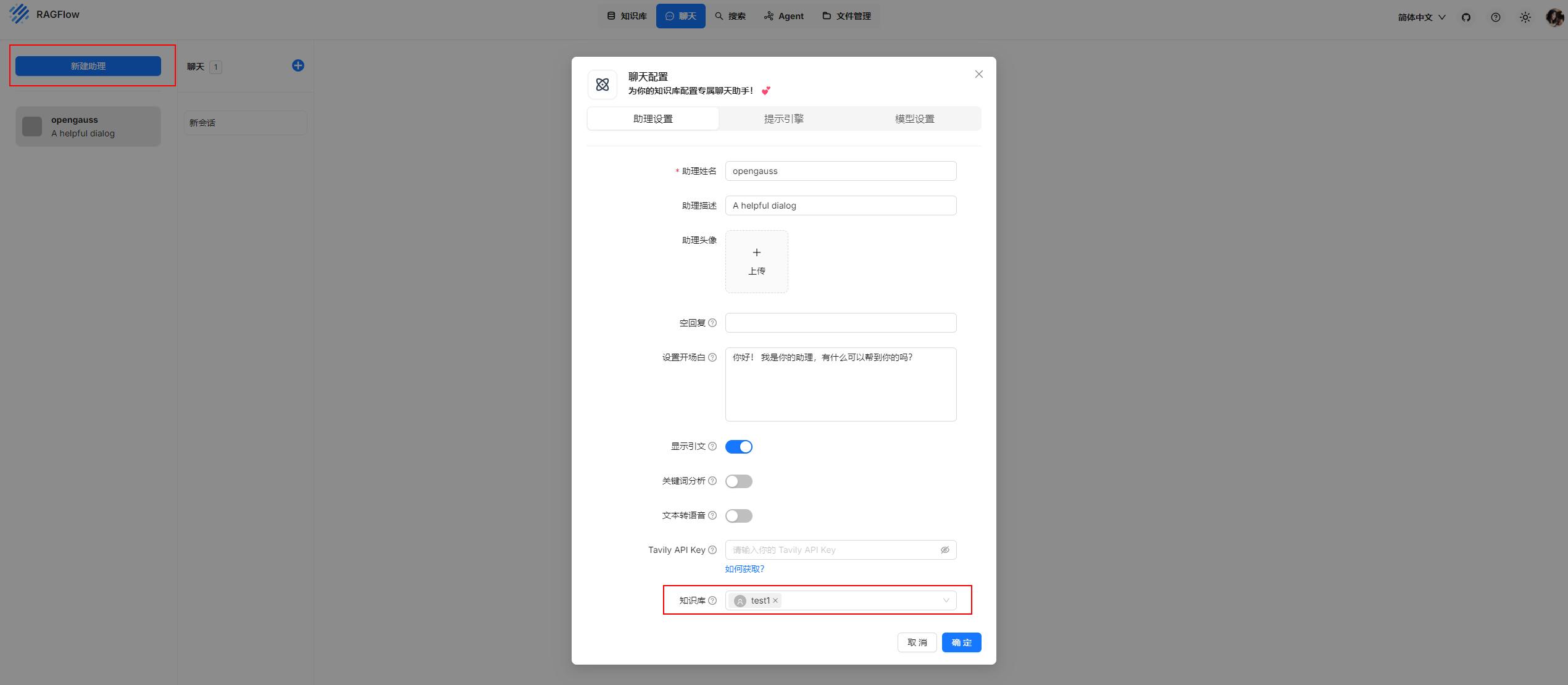Toggle 显示引文 switch off
1568x685 pixels.
point(739,447)
